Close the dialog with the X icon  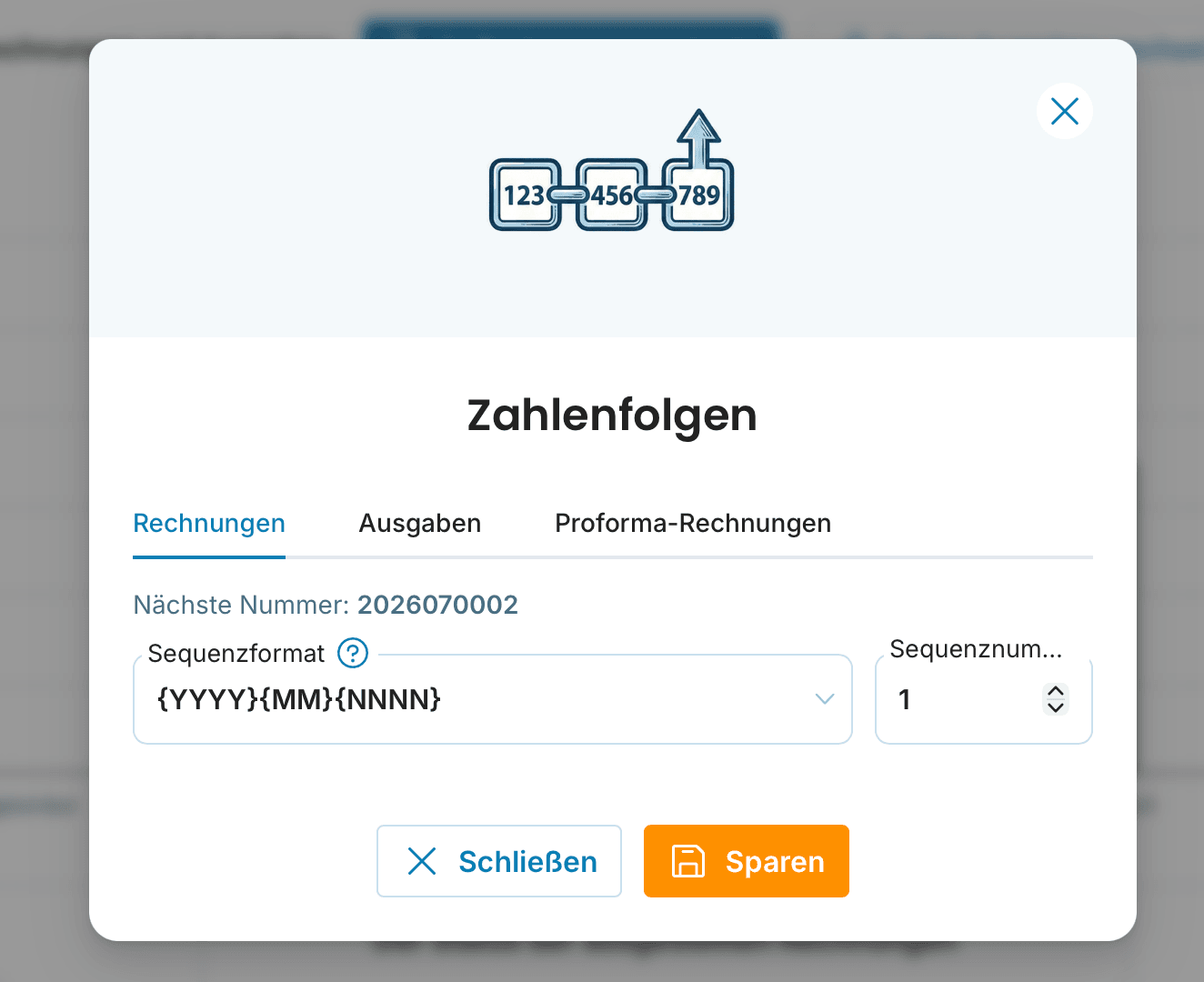pyautogui.click(x=1064, y=111)
